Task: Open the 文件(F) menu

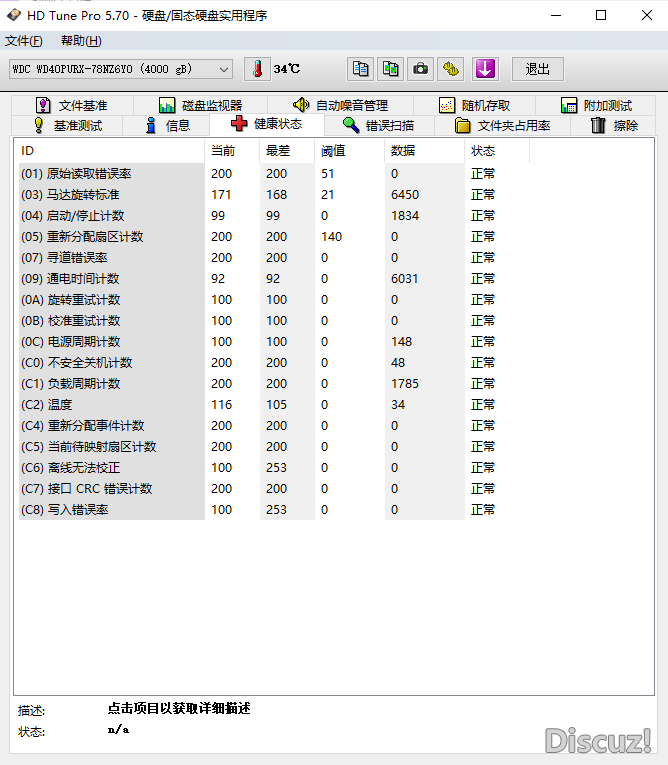Action: coord(24,41)
